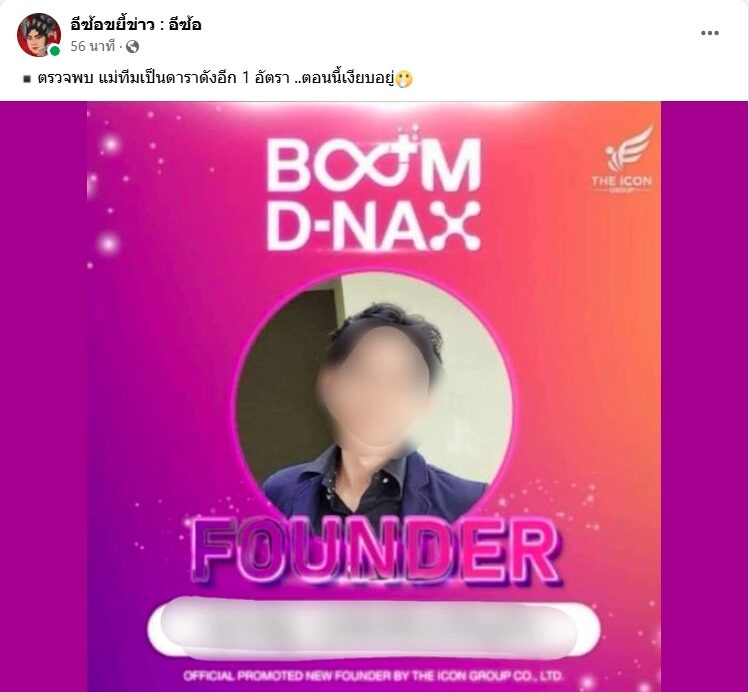Click the face emoji ending the caption
749x692 pixels.
point(404,78)
